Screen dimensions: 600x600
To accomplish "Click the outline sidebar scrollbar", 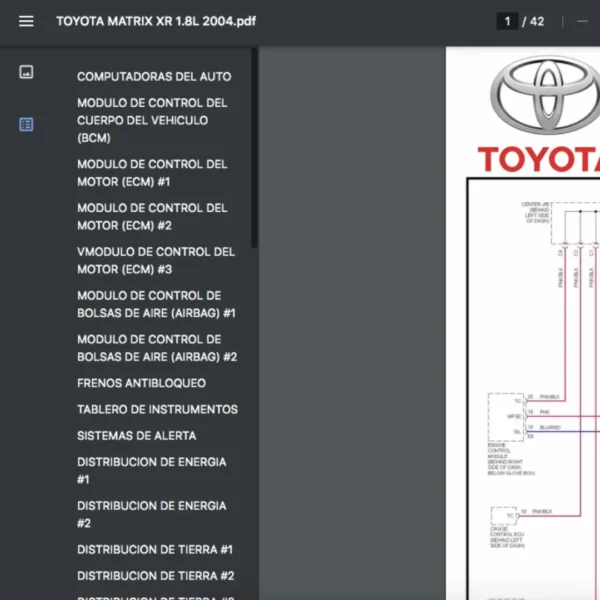I will 254,150.
